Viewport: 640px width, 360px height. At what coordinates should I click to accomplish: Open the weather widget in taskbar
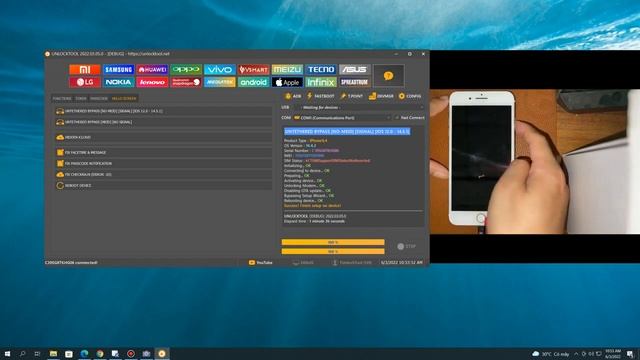tap(551, 354)
